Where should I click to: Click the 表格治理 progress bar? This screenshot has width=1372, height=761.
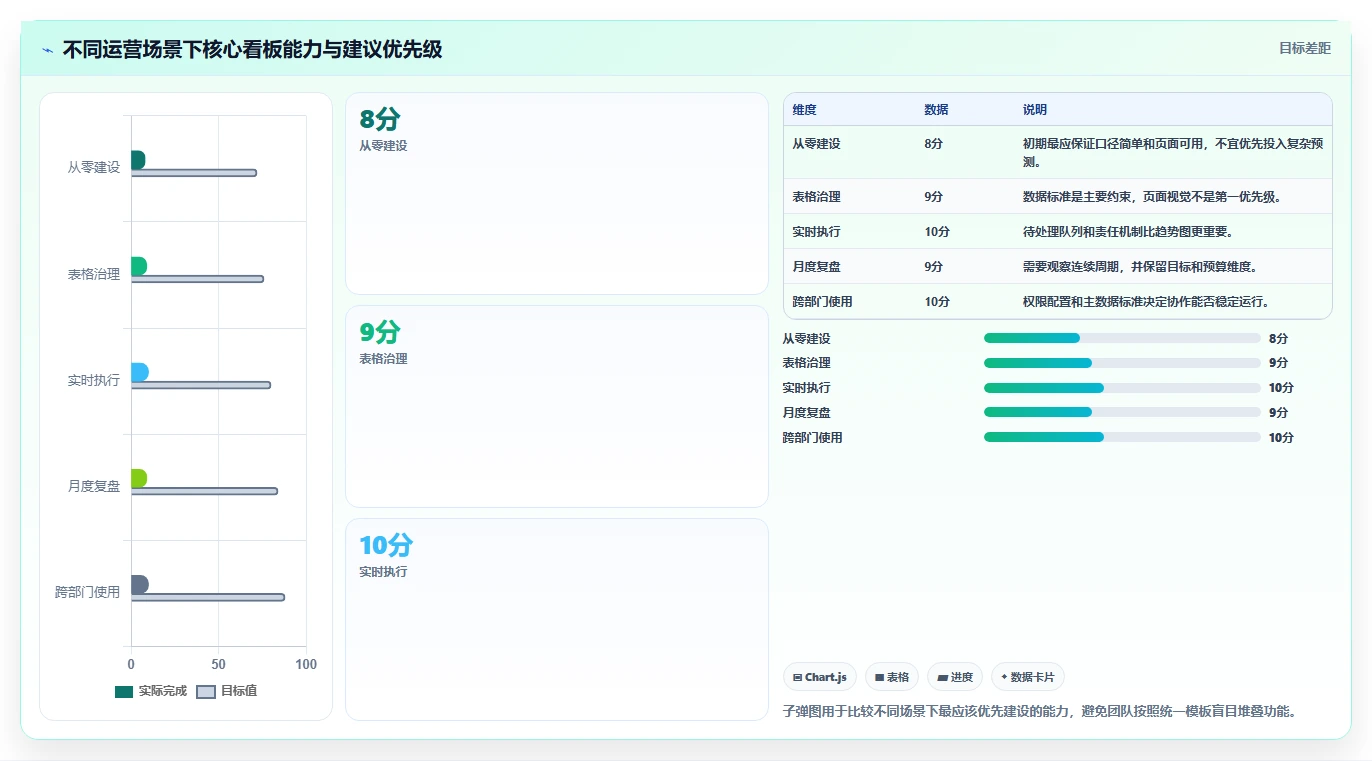pyautogui.click(x=1122, y=363)
